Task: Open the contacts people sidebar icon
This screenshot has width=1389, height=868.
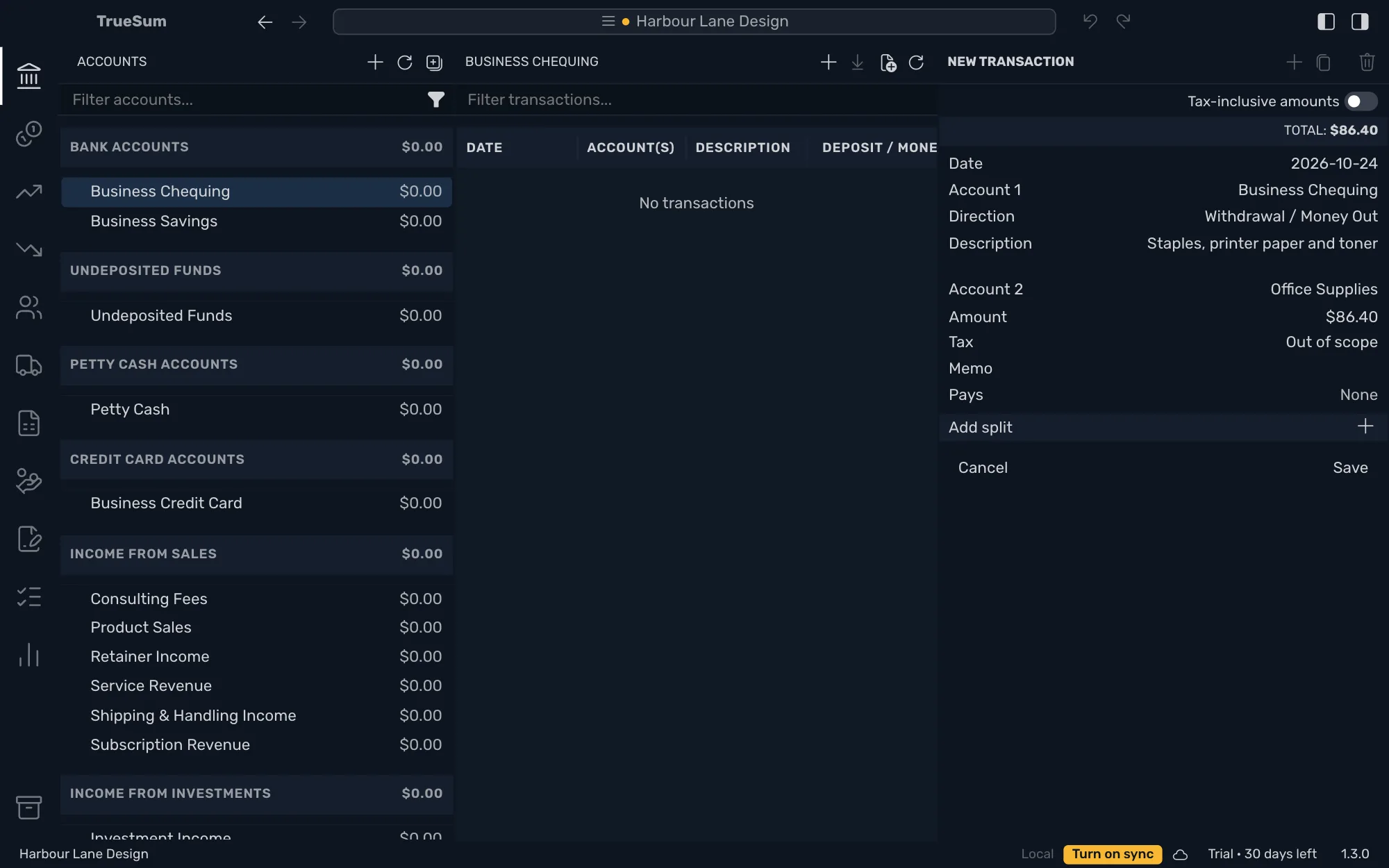Action: 28,308
